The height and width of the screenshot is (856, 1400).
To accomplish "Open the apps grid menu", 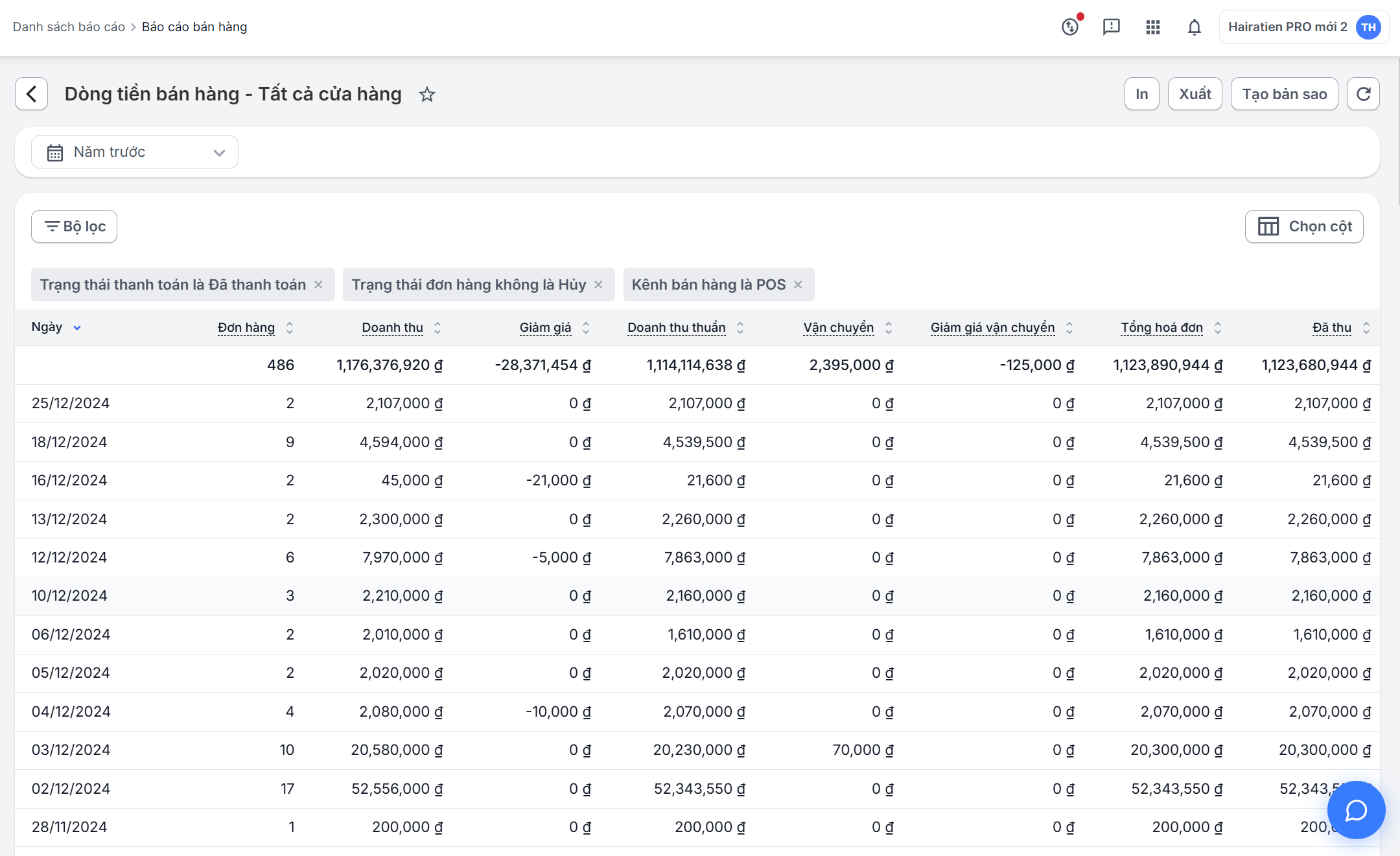I will (1152, 27).
